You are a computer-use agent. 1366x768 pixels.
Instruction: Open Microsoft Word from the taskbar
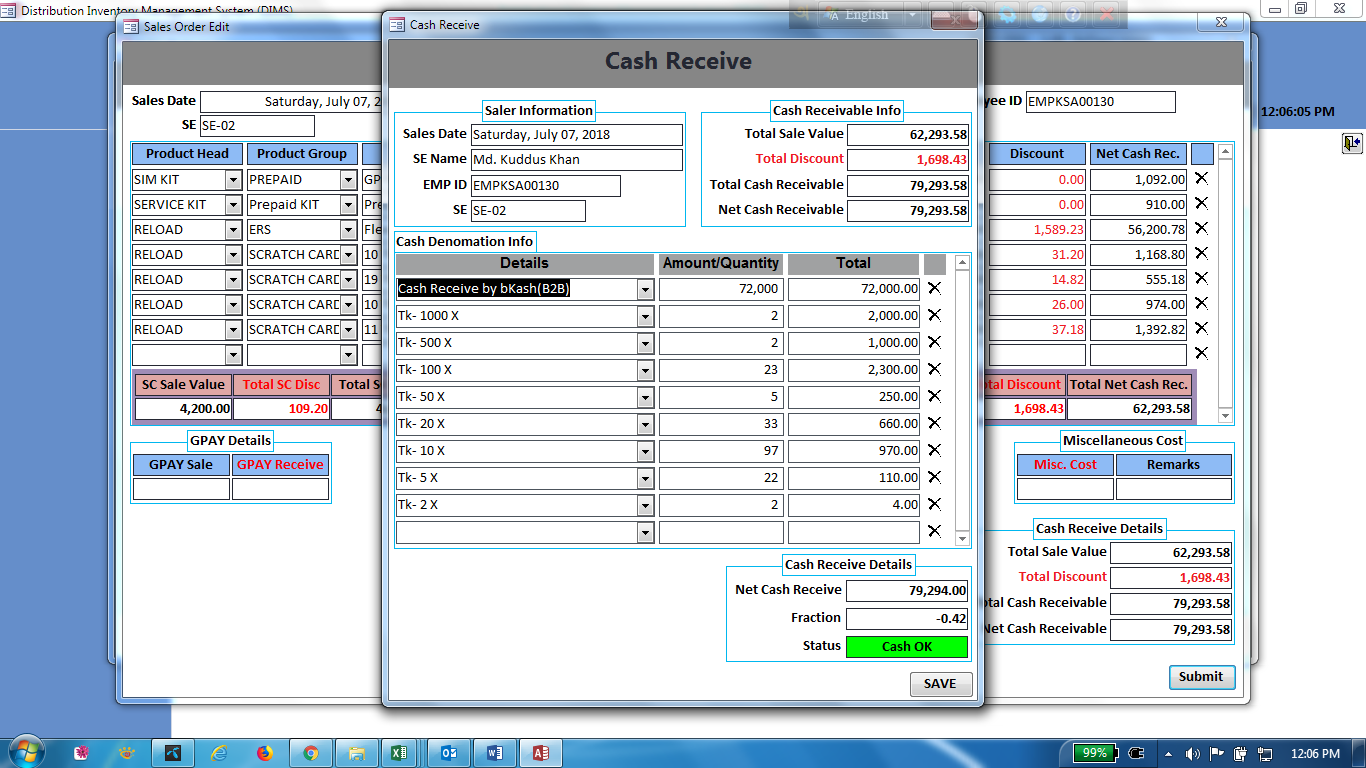pyautogui.click(x=495, y=753)
